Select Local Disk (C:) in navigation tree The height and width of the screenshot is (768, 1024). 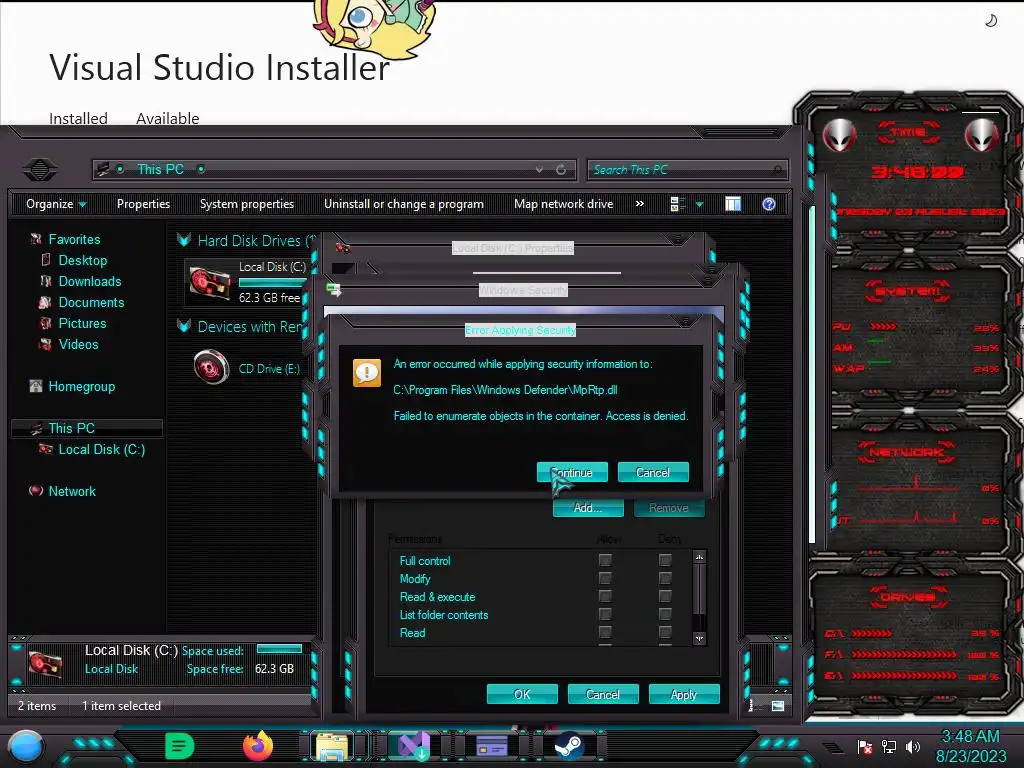[102, 449]
